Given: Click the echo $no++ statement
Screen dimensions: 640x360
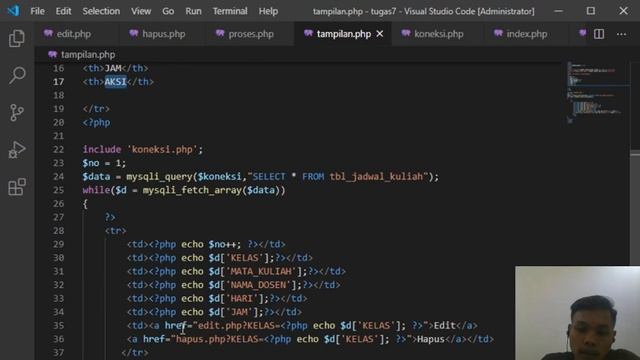Looking at the screenshot, I should click(x=211, y=244).
